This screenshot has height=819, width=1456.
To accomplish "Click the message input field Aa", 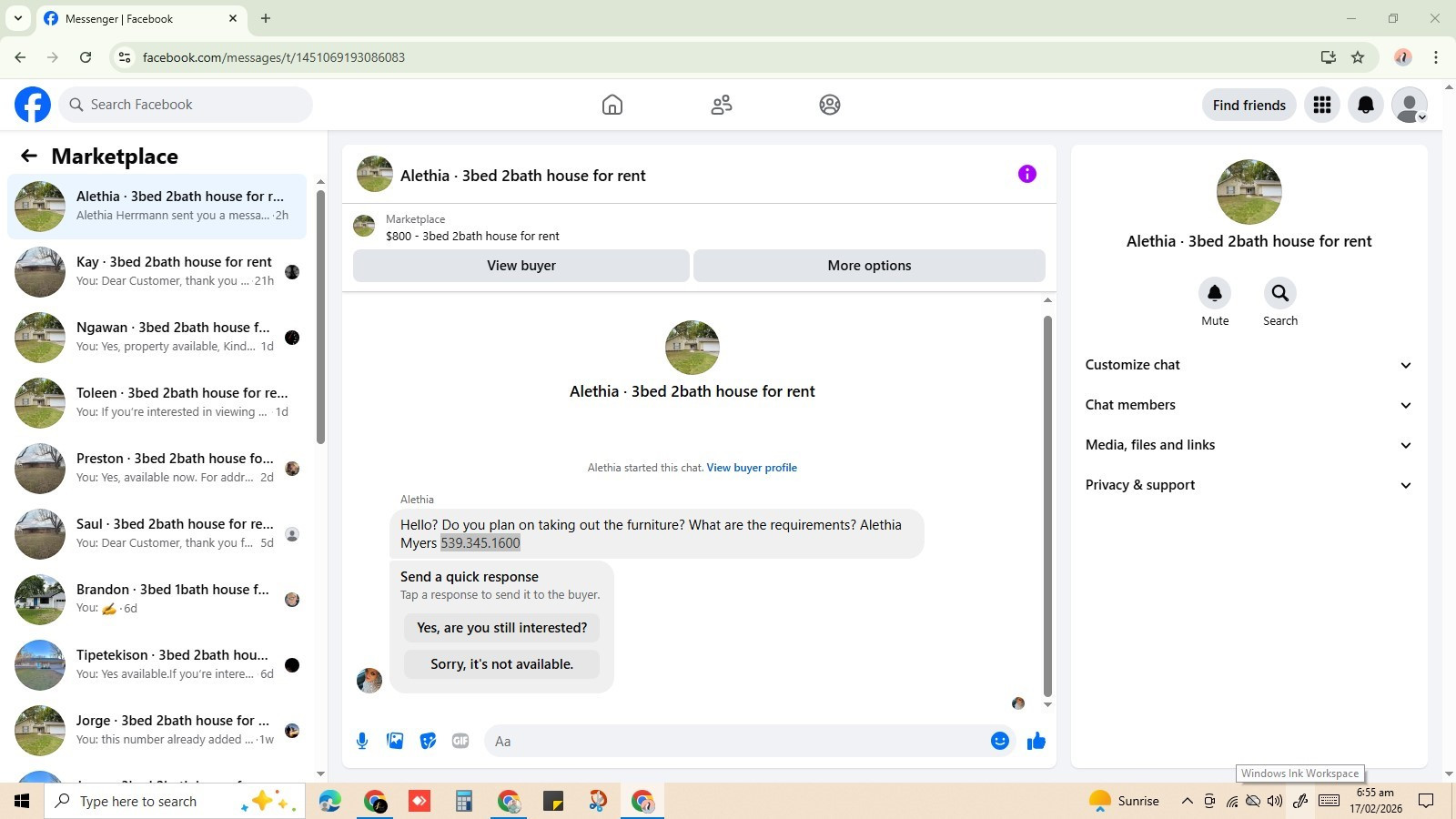I will pos(735,741).
